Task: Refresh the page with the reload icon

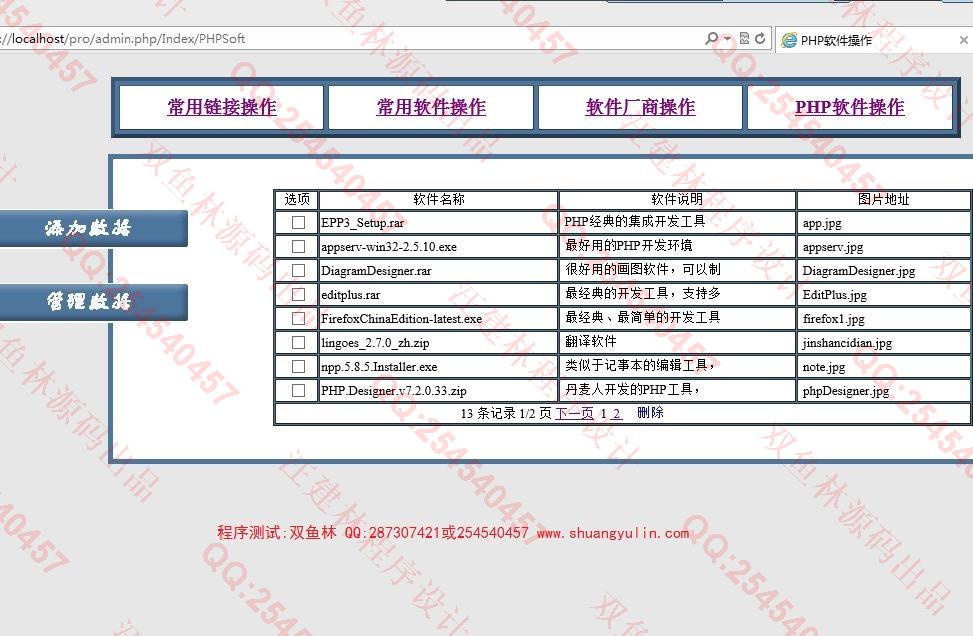Action: [760, 38]
